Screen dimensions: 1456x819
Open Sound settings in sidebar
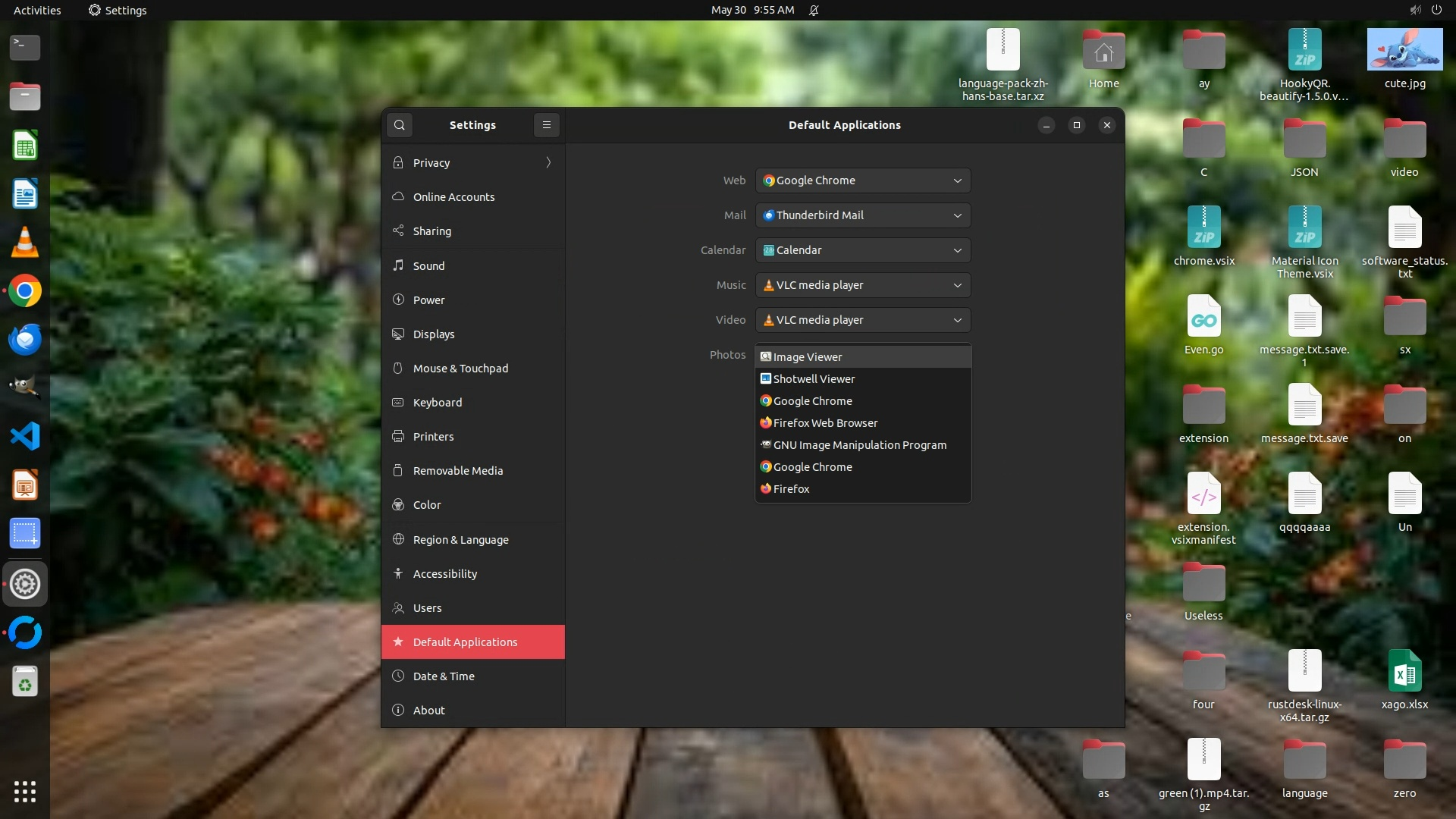(x=428, y=265)
